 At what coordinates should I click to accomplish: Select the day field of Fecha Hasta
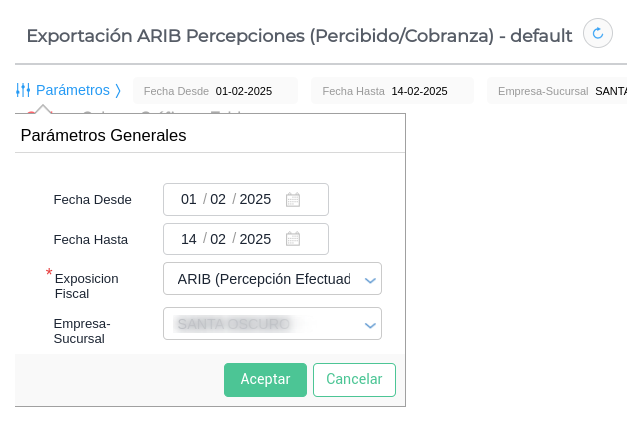point(188,239)
